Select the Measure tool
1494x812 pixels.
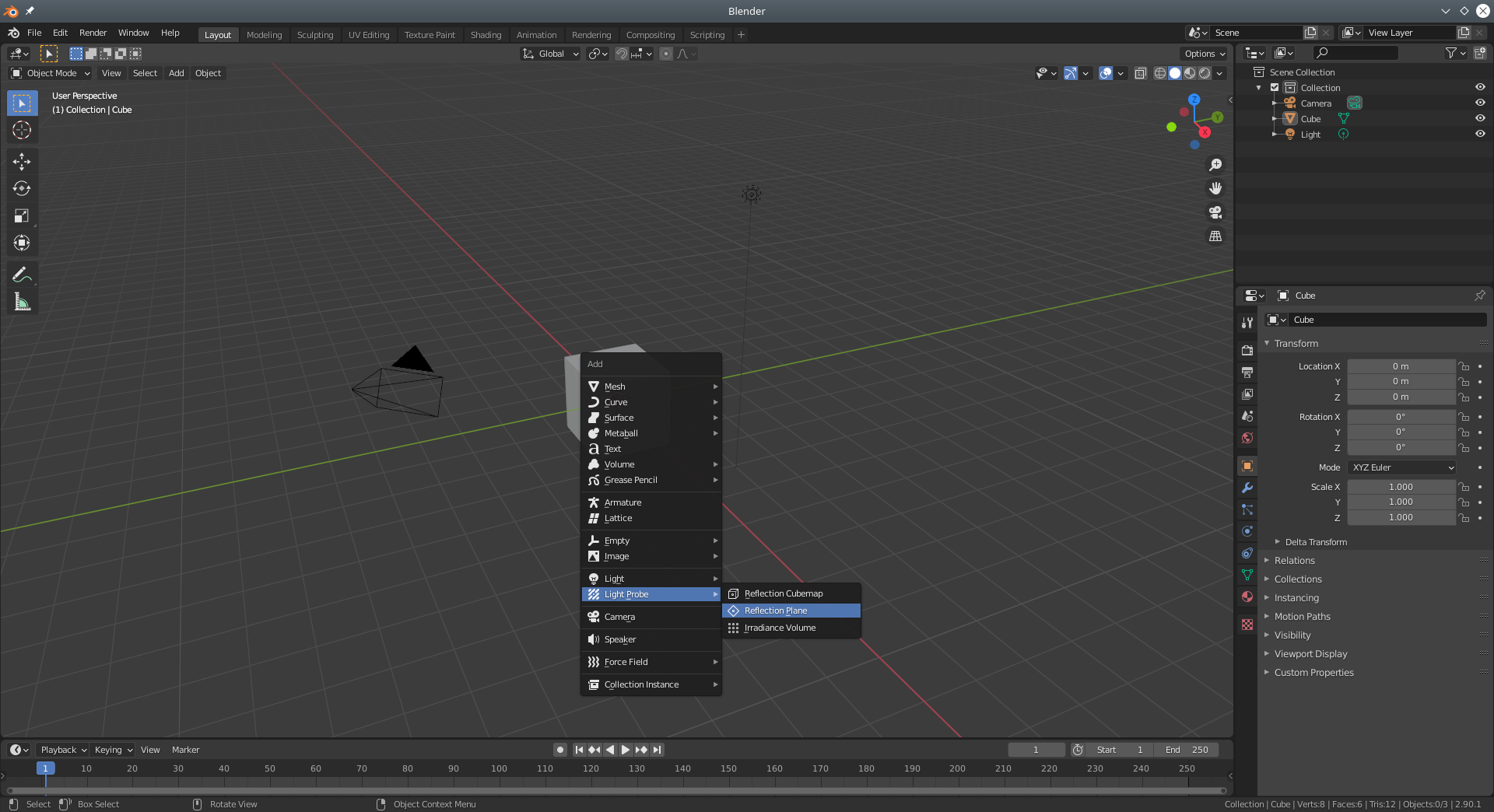[x=22, y=302]
